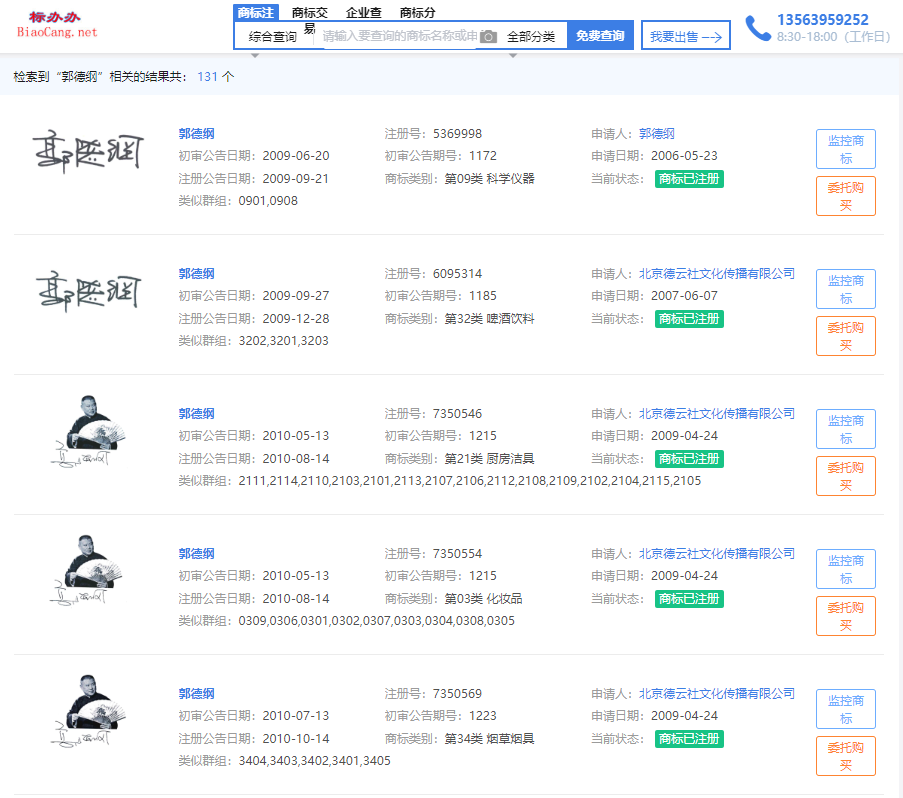Click 监控商标 for registration 5369998

click(845, 149)
